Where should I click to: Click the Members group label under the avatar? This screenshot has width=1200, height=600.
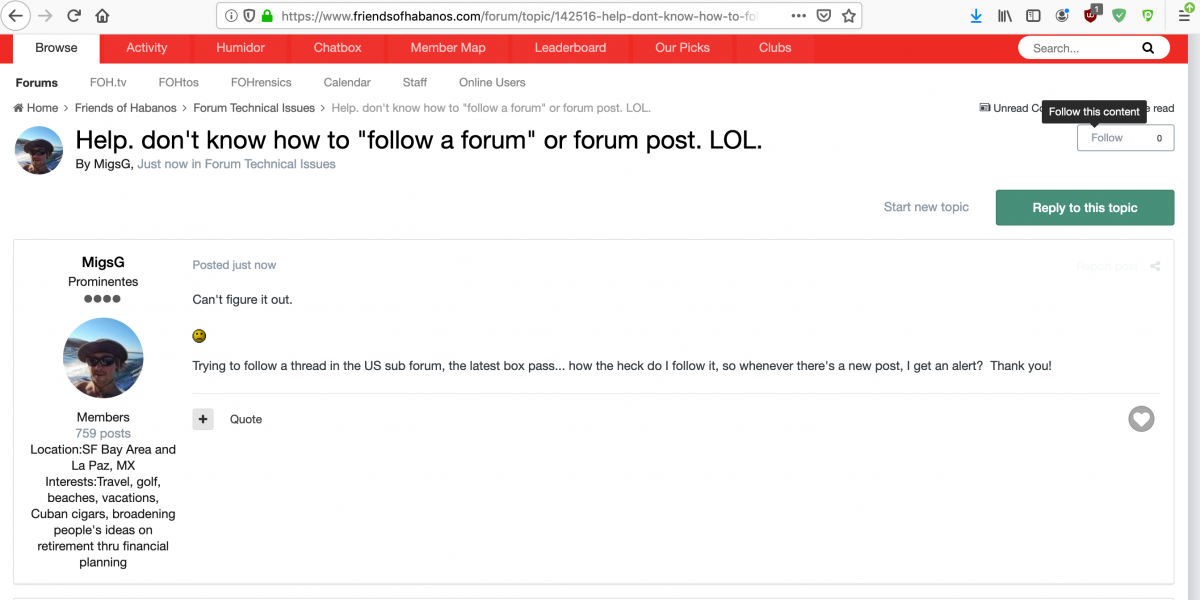coord(103,417)
